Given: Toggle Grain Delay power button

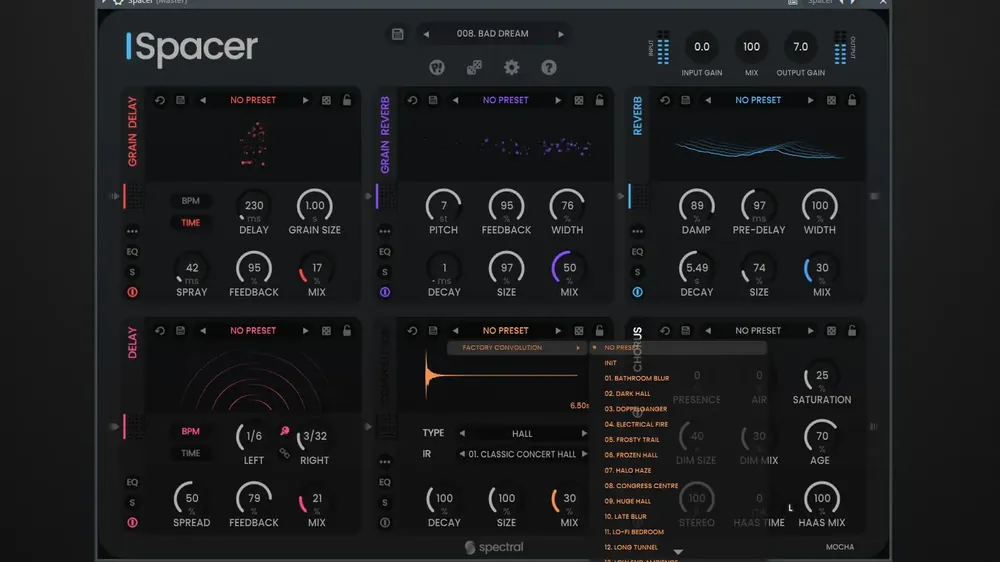Looking at the screenshot, I should [x=132, y=292].
